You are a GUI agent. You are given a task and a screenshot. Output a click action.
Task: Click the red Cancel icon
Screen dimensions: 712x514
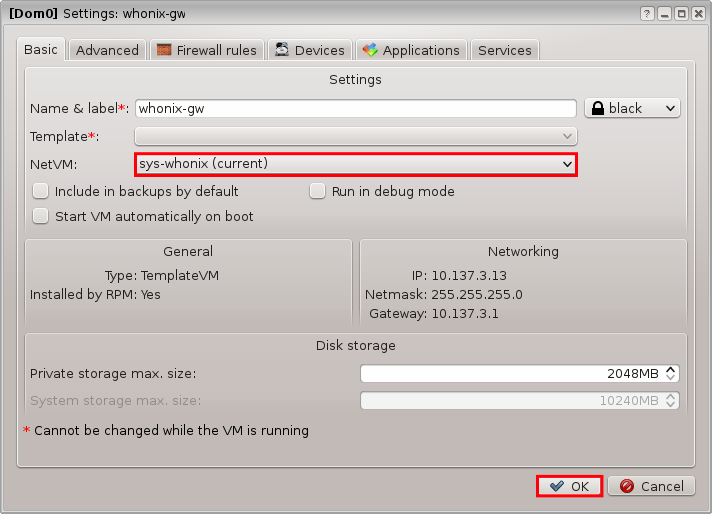click(626, 486)
